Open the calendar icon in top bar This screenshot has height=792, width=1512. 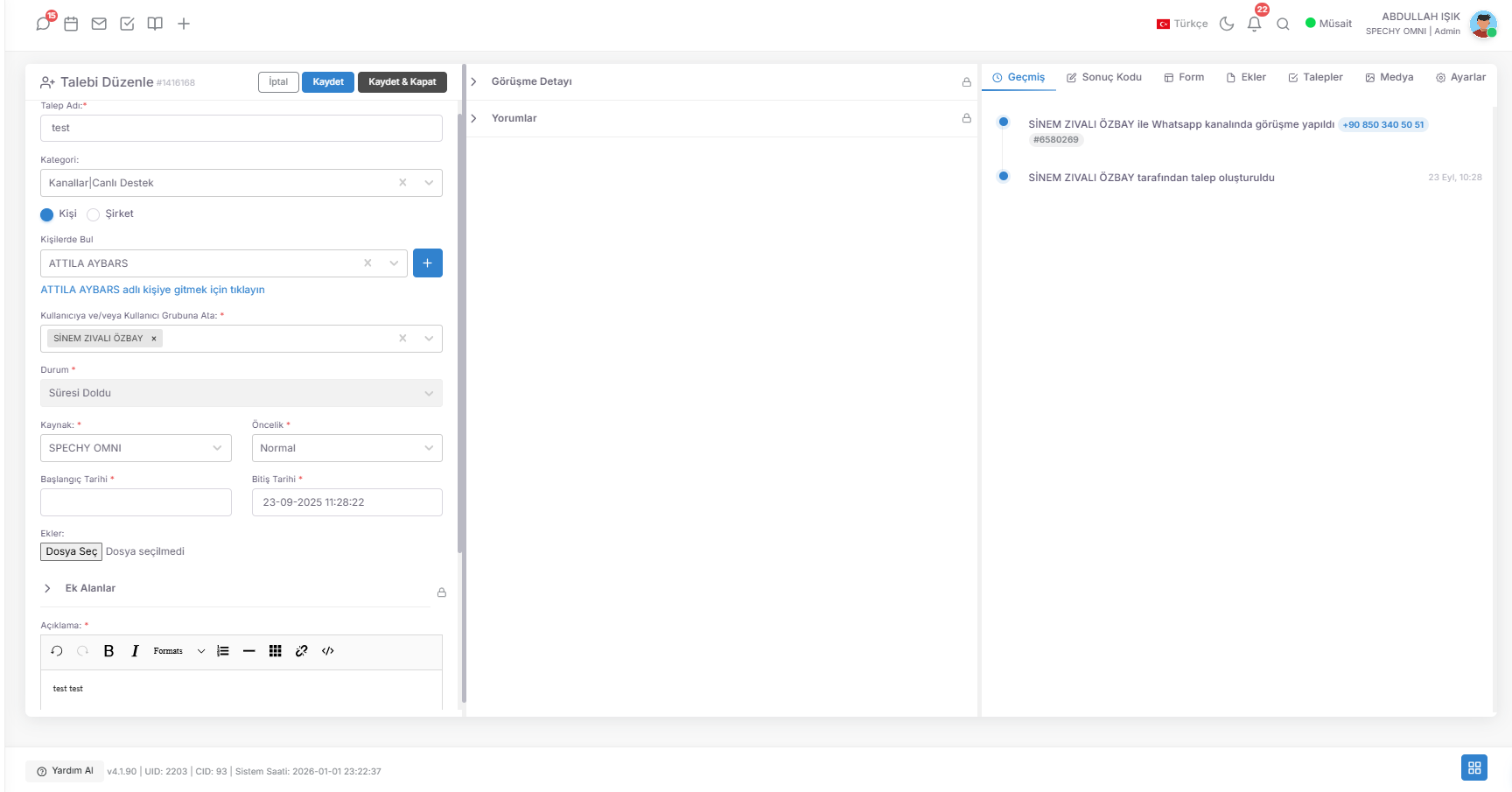(71, 24)
